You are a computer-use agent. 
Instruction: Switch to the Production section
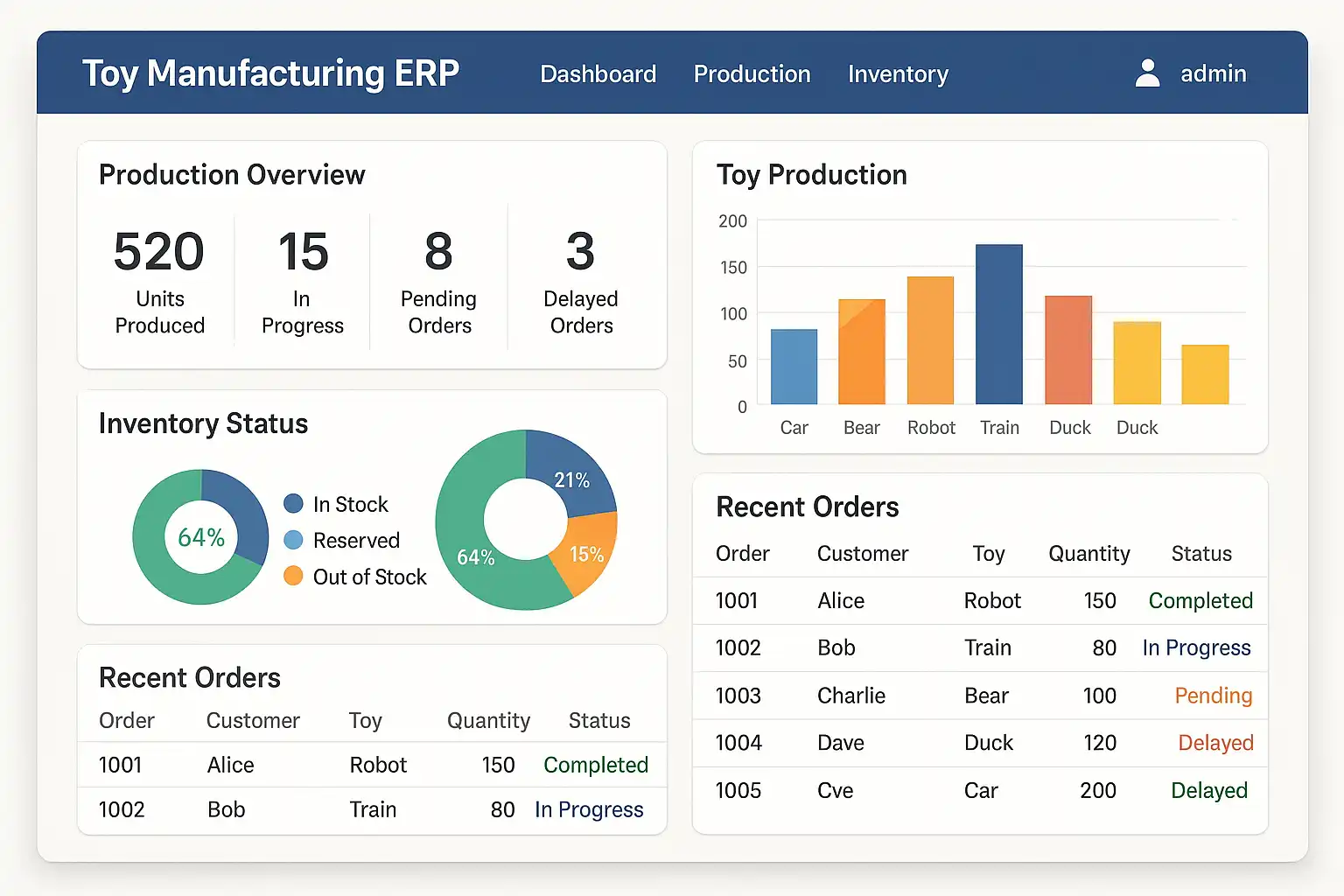click(752, 74)
